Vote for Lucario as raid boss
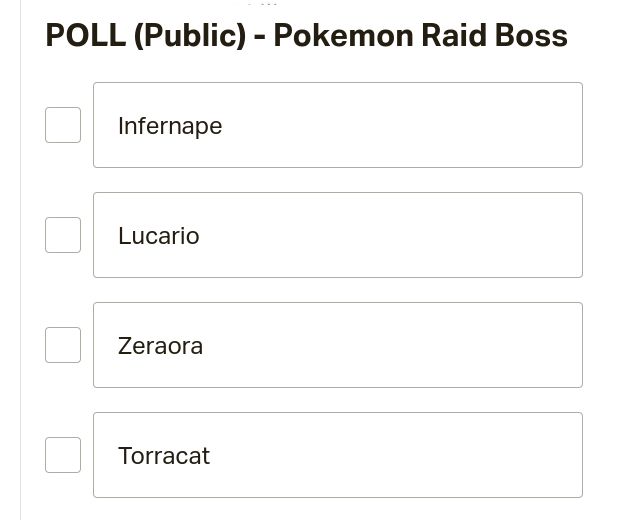This screenshot has height=520, width=640. point(63,235)
